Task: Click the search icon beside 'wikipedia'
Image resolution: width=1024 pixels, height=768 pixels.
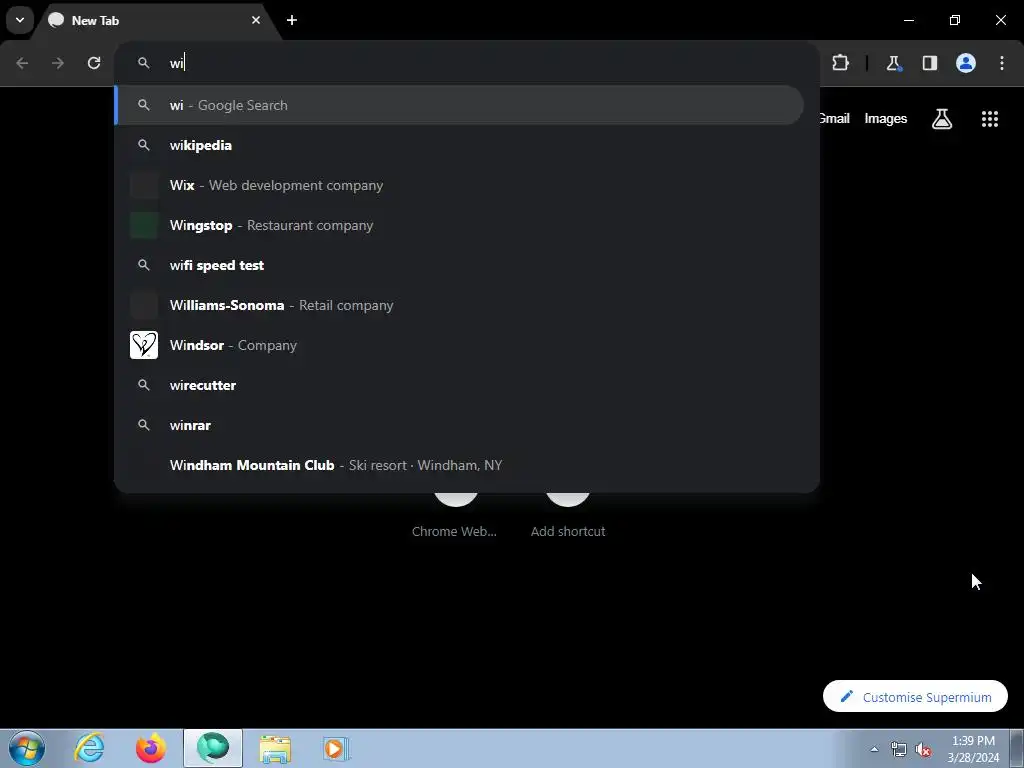Action: (x=144, y=145)
